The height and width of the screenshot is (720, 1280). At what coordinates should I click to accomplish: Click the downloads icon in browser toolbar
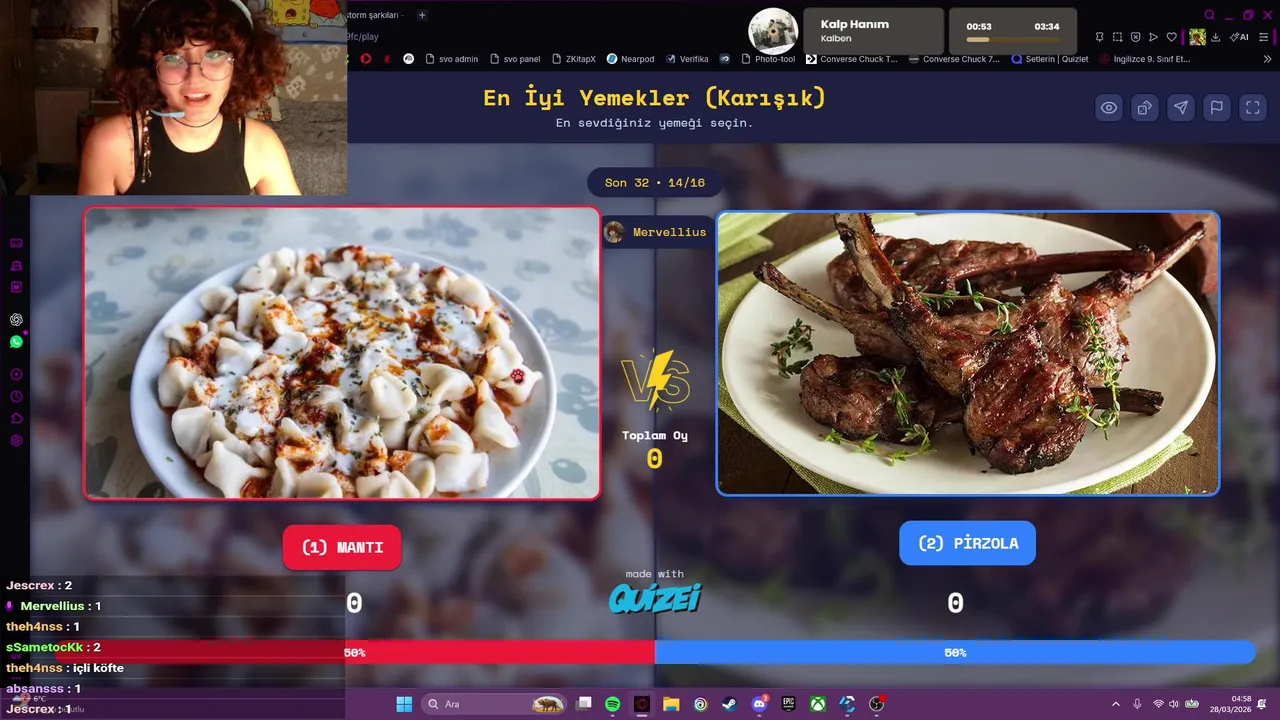[1215, 37]
